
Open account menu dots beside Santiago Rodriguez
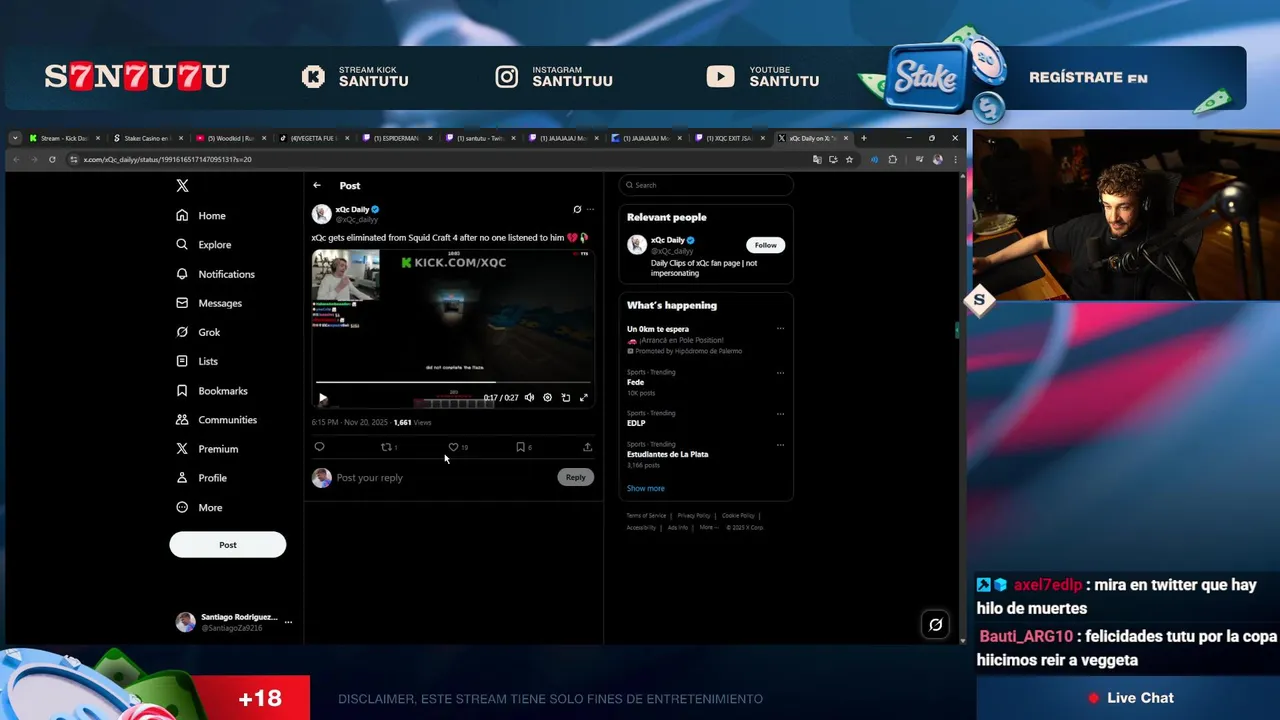pos(288,622)
